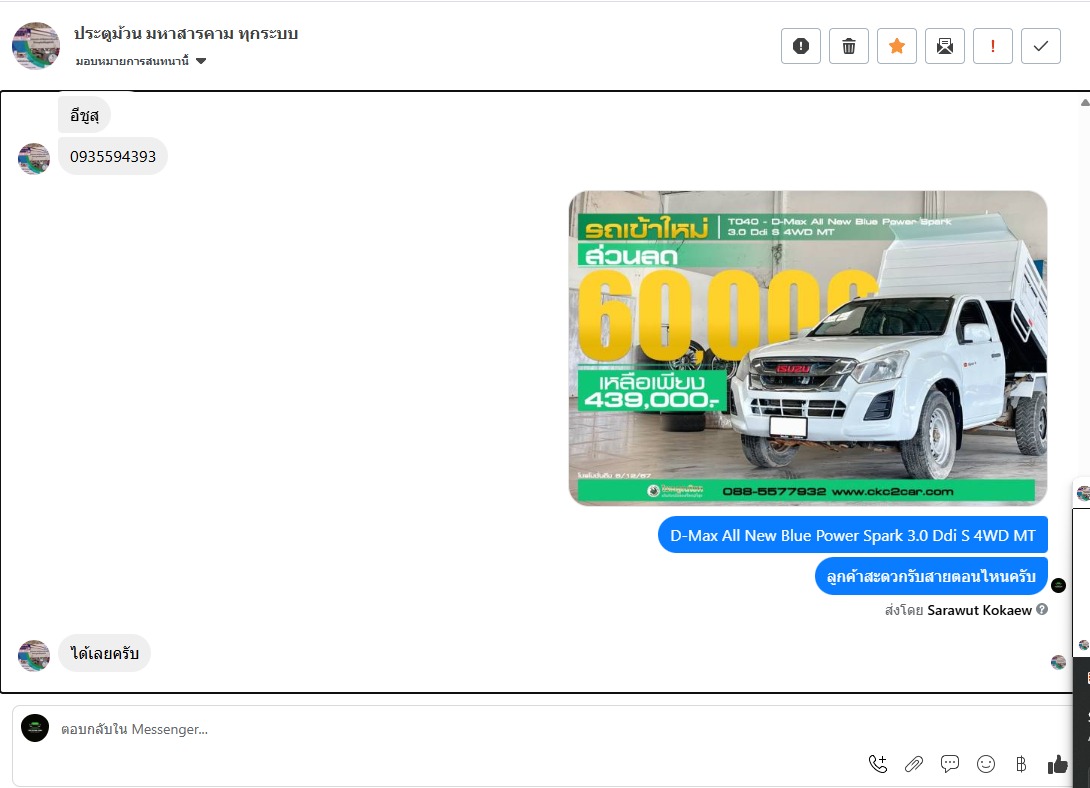Click scroll up arrow of chat
Screen dimensions: 1090x788
1084,102
